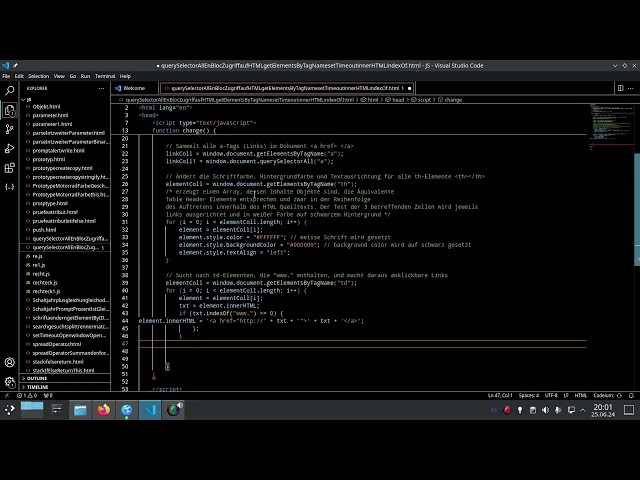Image resolution: width=640 pixels, height=480 pixels.
Task: Change indentation via Spaces: 4
Action: [529, 395]
